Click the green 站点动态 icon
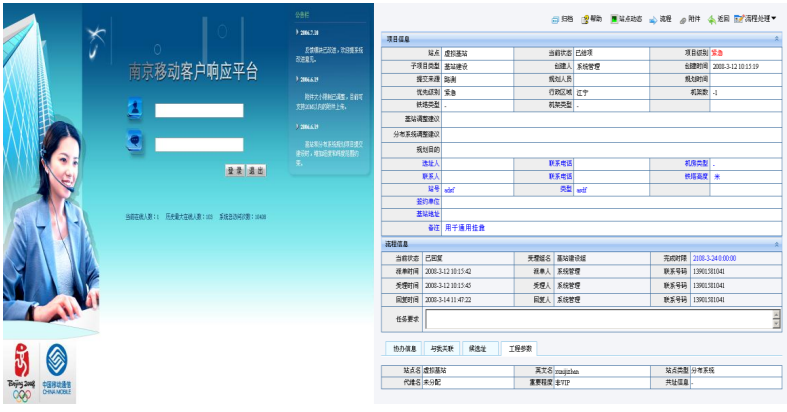787x412 pixels. 614,19
